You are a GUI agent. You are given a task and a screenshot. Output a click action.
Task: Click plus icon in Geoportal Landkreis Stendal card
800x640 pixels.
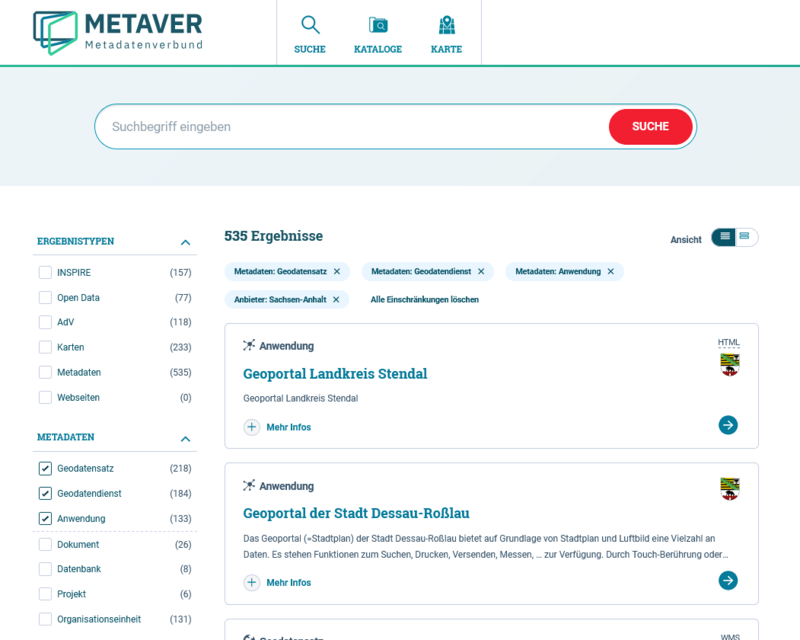252,427
